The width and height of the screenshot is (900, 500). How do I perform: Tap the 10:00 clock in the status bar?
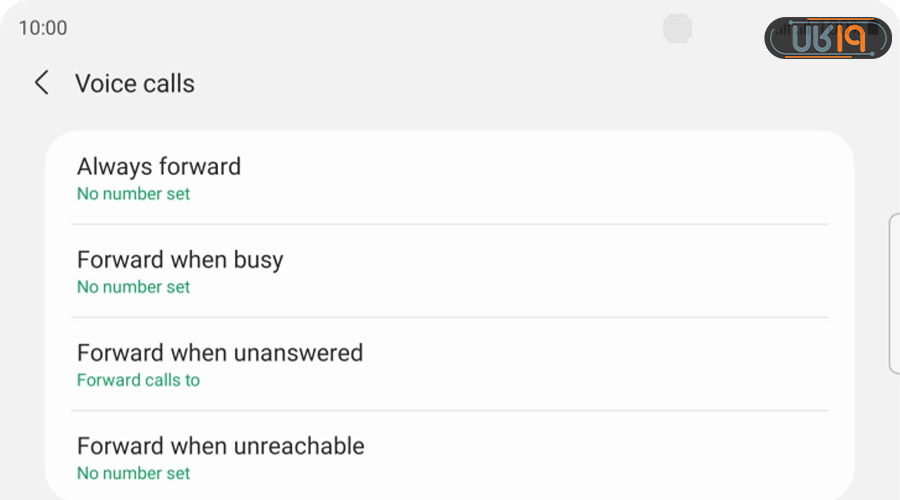coord(43,28)
